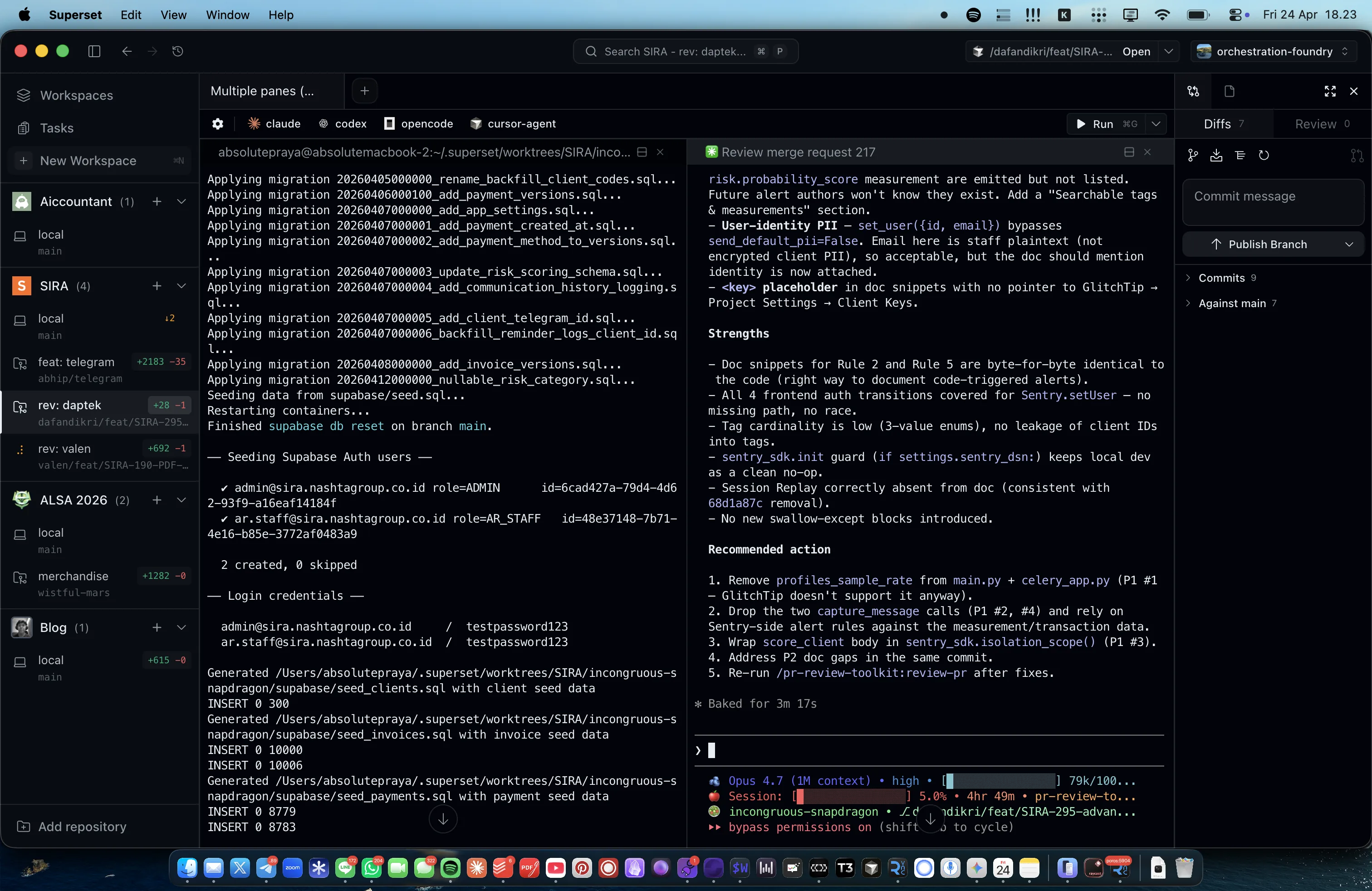Expand the dropdown next to Open
Screen dimensions: 1372x891
[x=1168, y=51]
